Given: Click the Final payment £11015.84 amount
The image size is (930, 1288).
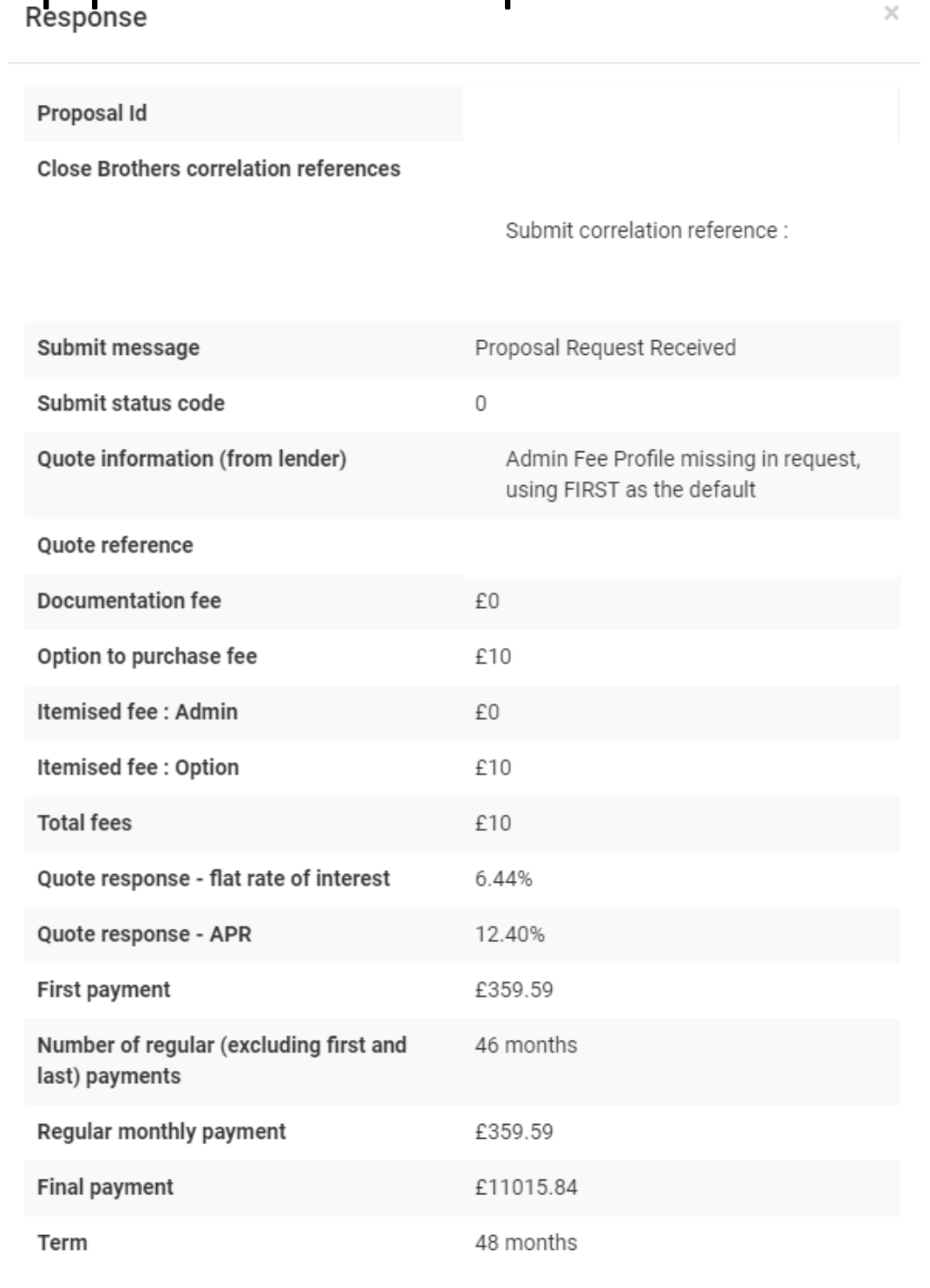Looking at the screenshot, I should pos(526,1188).
